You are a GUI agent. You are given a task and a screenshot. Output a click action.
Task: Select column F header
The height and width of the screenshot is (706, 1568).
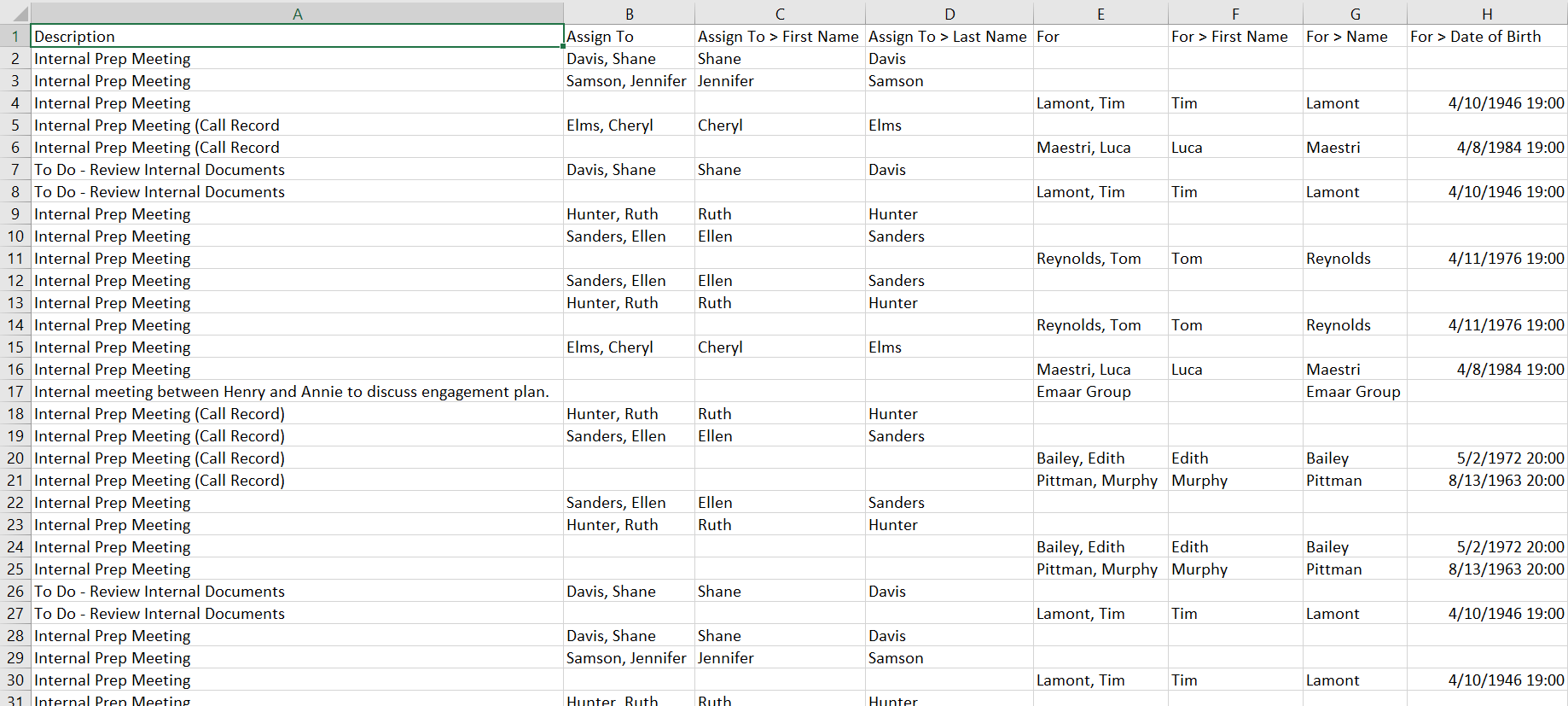pos(1234,14)
